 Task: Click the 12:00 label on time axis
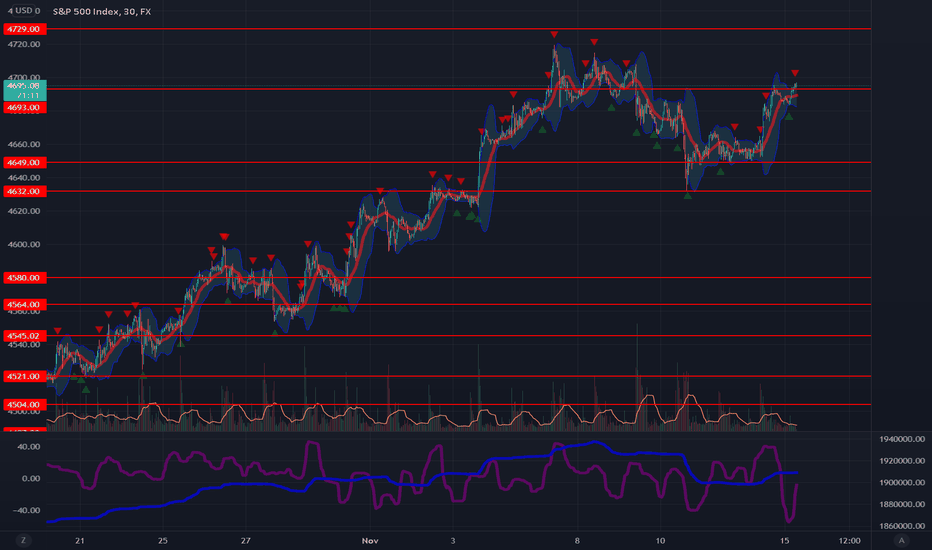pos(849,540)
